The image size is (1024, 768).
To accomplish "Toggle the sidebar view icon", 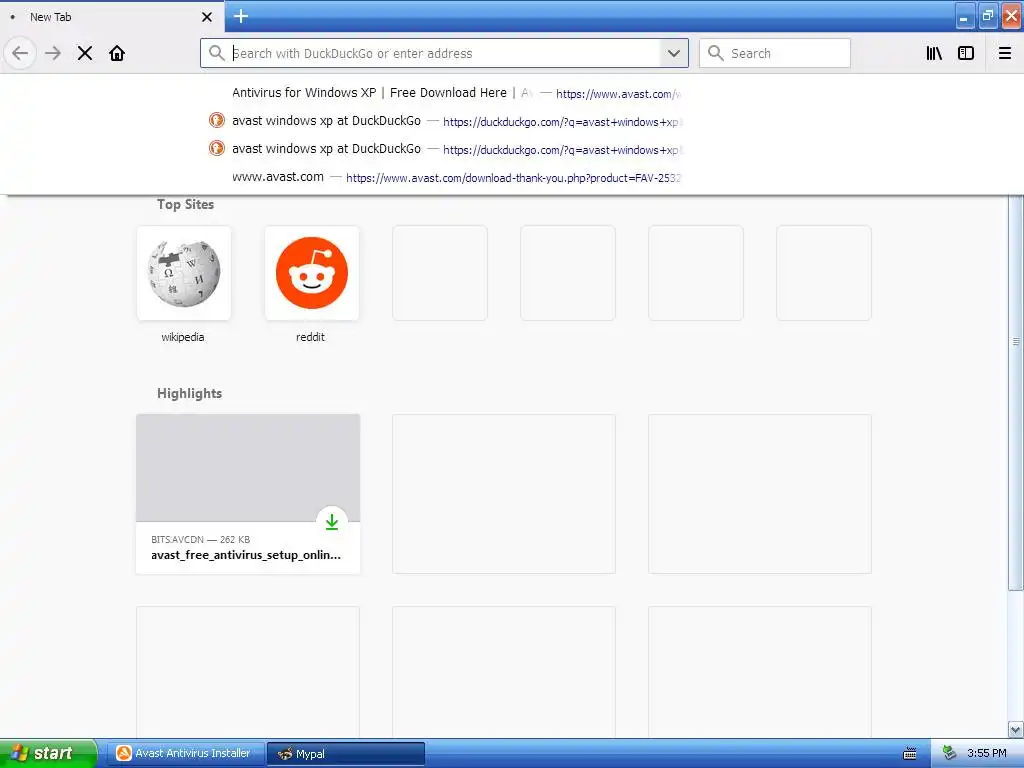I will [966, 53].
